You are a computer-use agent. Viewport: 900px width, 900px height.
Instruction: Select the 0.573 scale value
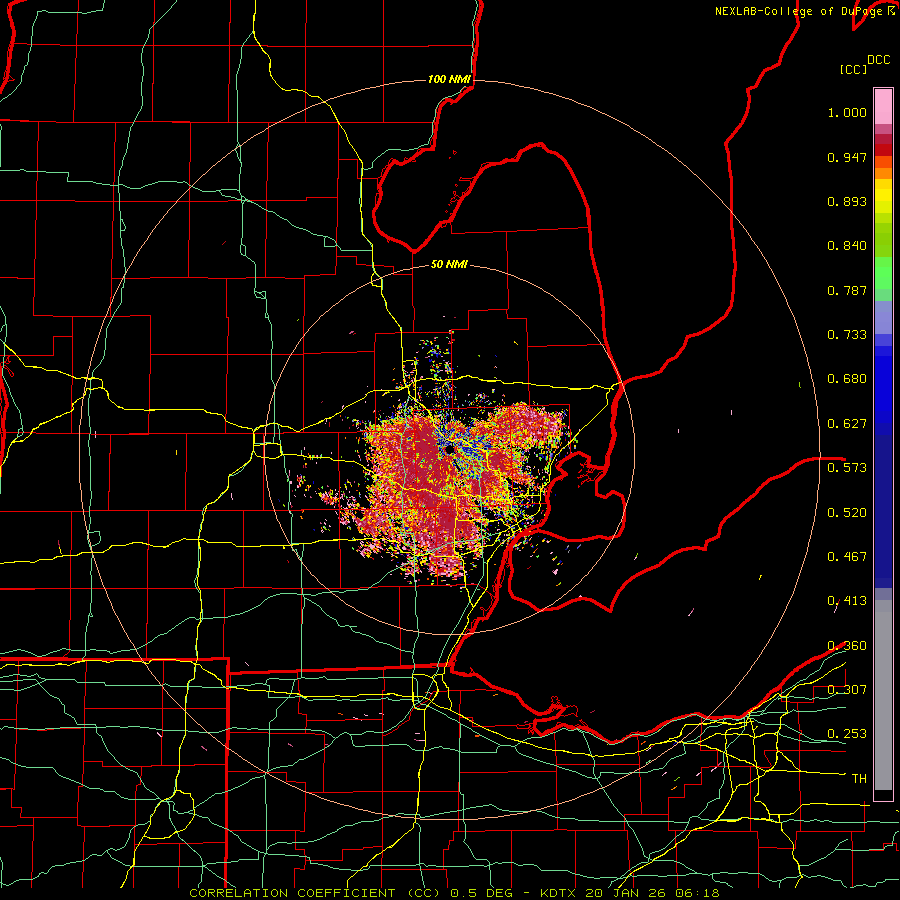click(x=847, y=468)
